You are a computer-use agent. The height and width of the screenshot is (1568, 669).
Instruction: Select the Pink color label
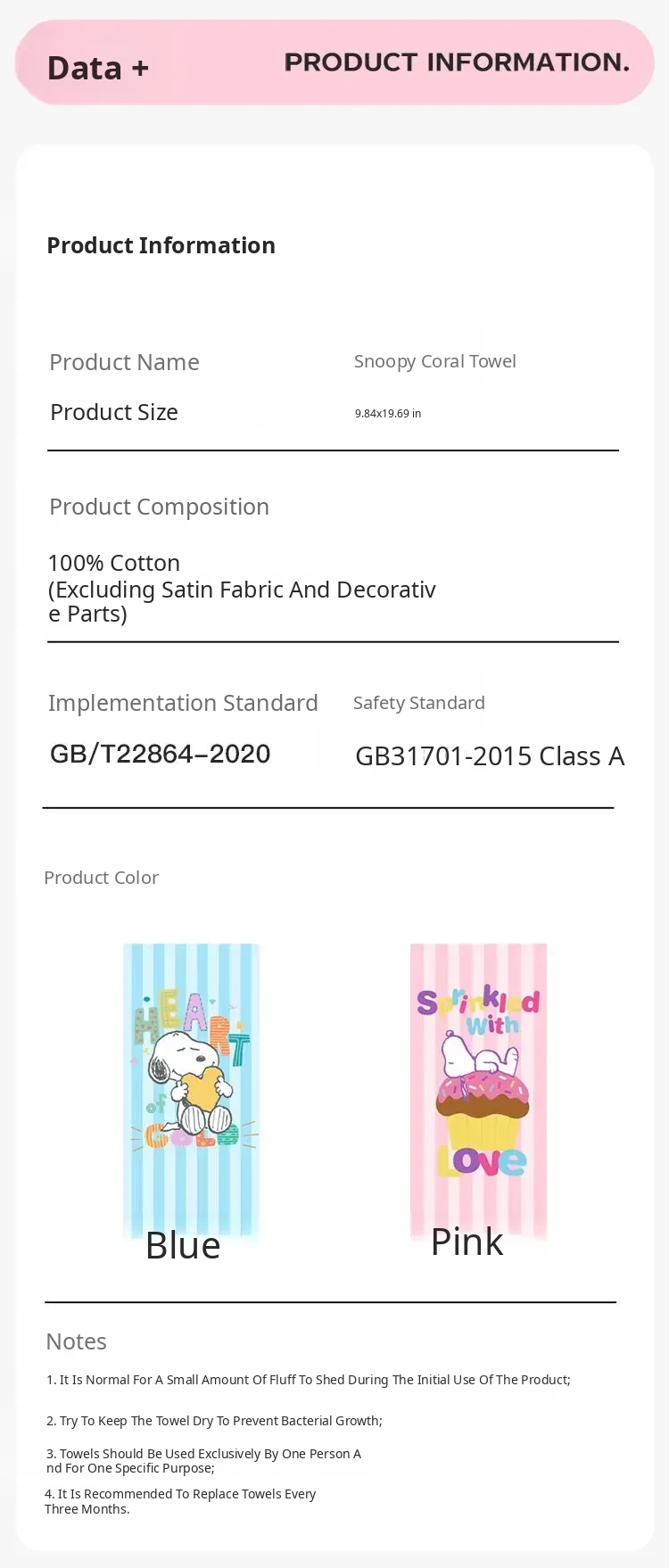pyautogui.click(x=467, y=1242)
